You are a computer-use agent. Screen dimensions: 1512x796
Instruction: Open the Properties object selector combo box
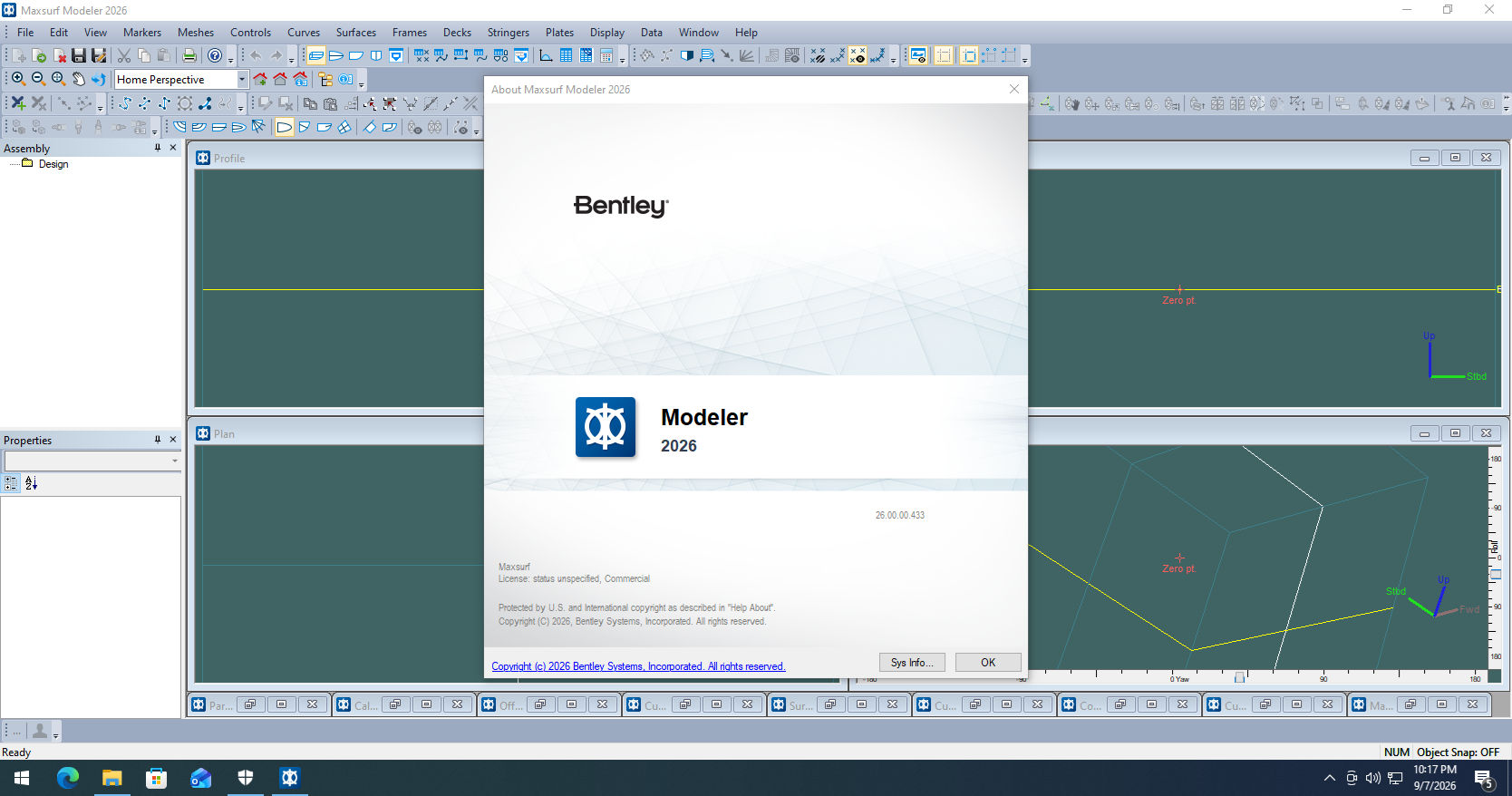[x=92, y=461]
